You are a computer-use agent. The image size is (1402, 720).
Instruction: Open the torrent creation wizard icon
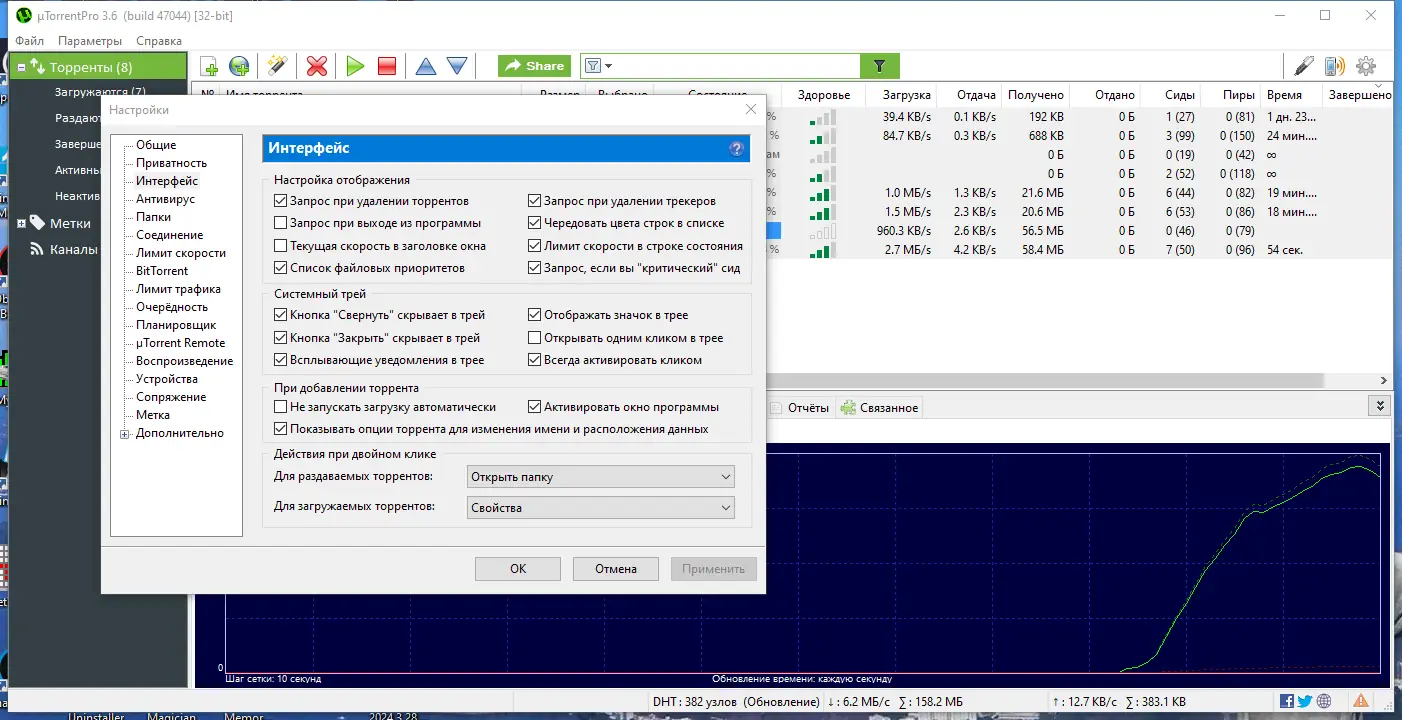[277, 66]
